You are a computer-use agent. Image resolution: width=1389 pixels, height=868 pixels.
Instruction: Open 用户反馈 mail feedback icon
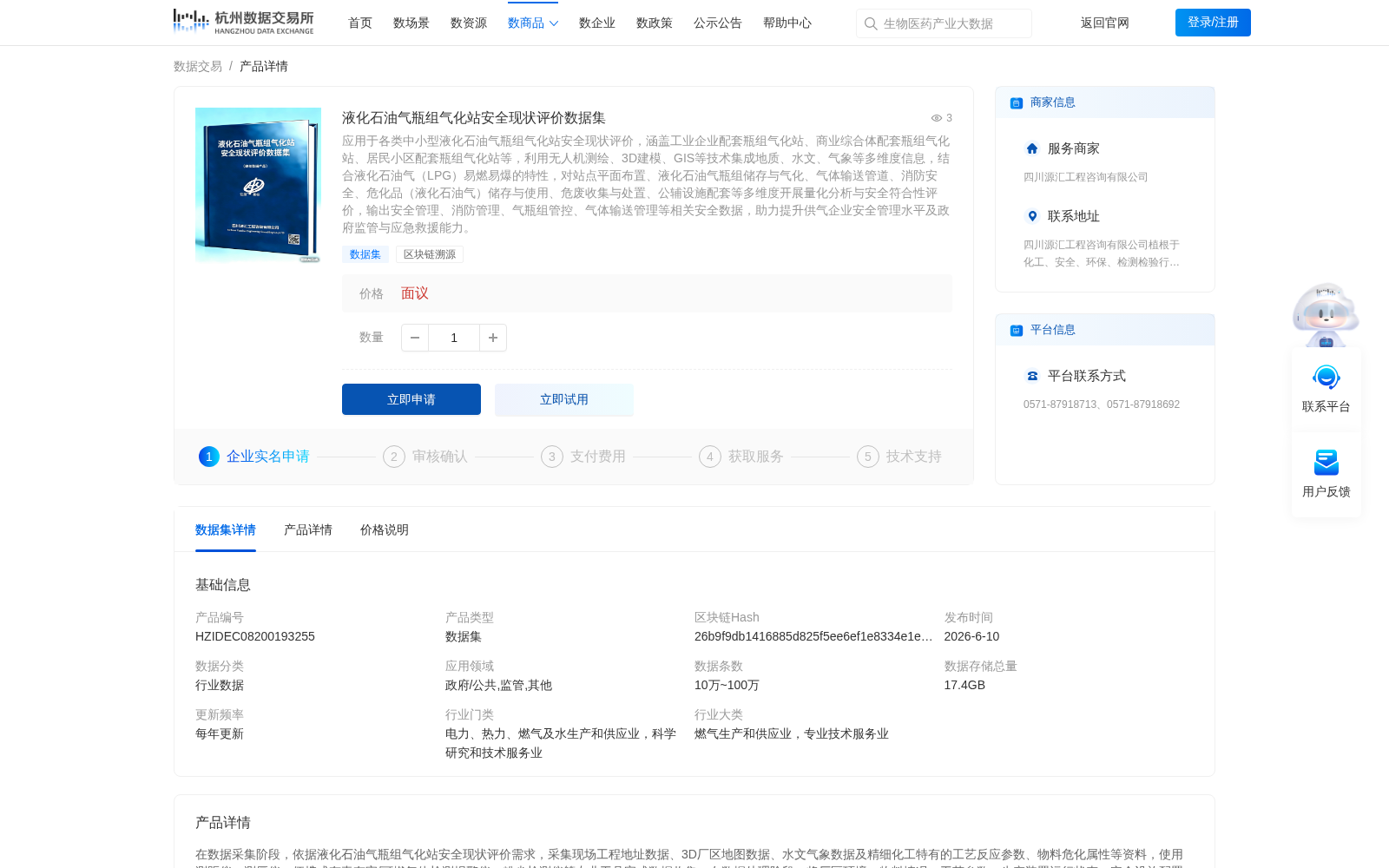click(x=1326, y=463)
